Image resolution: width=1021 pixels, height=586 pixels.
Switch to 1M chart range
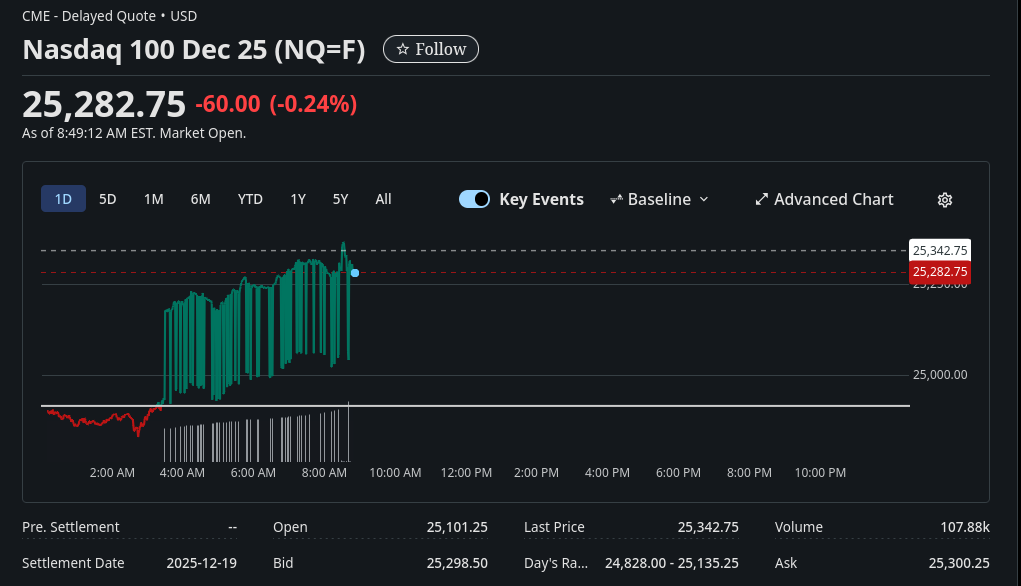pos(154,199)
